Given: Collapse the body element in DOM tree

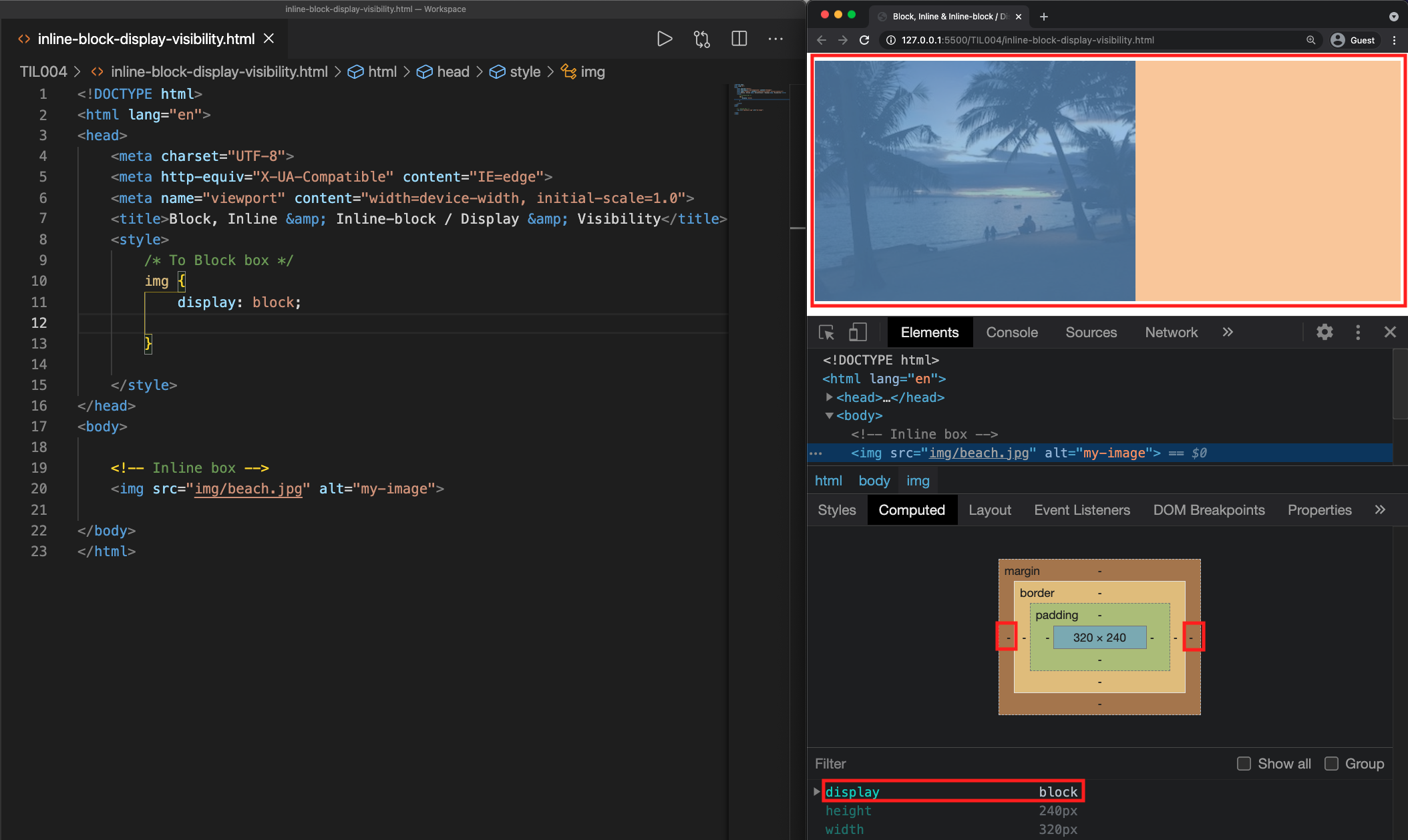Looking at the screenshot, I should click(829, 416).
